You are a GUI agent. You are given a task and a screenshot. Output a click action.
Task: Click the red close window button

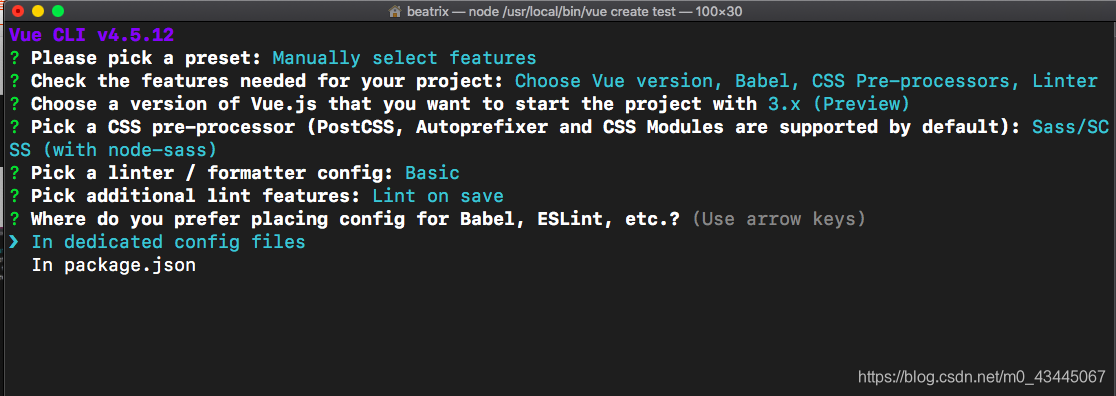point(19,11)
